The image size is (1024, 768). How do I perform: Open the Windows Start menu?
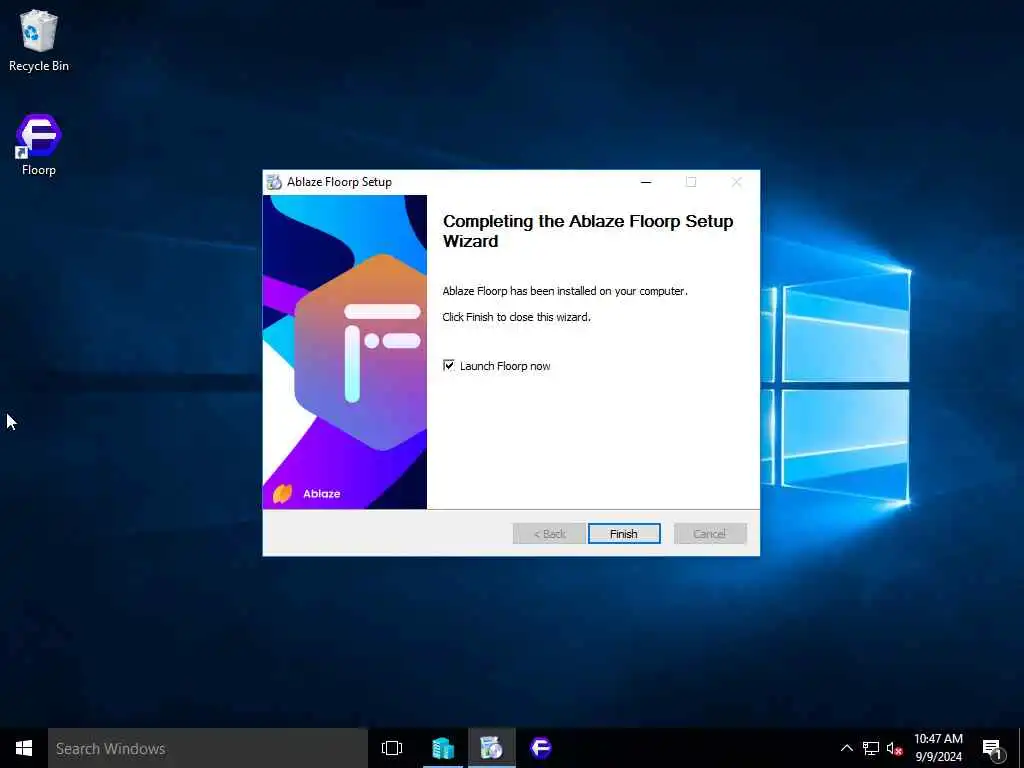(x=24, y=748)
